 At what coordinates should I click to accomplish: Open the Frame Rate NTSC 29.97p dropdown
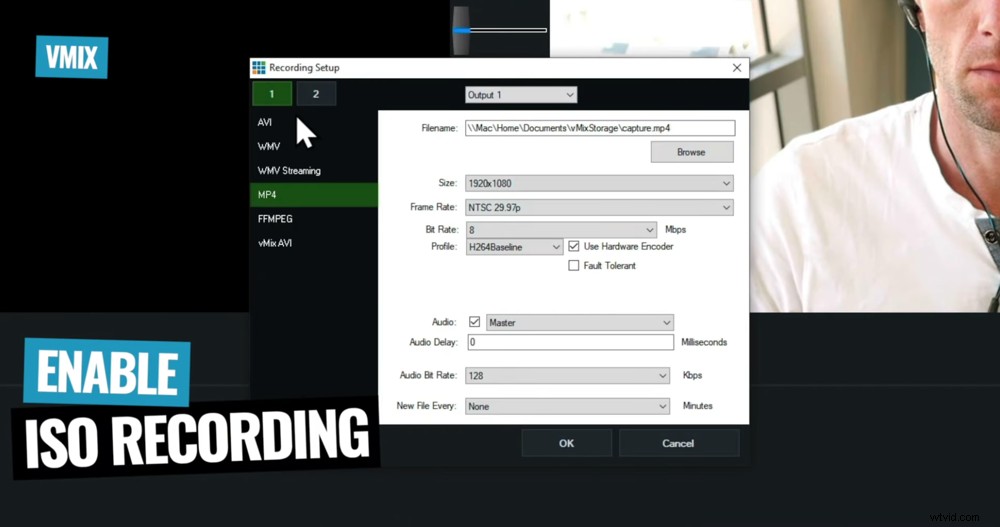click(599, 207)
